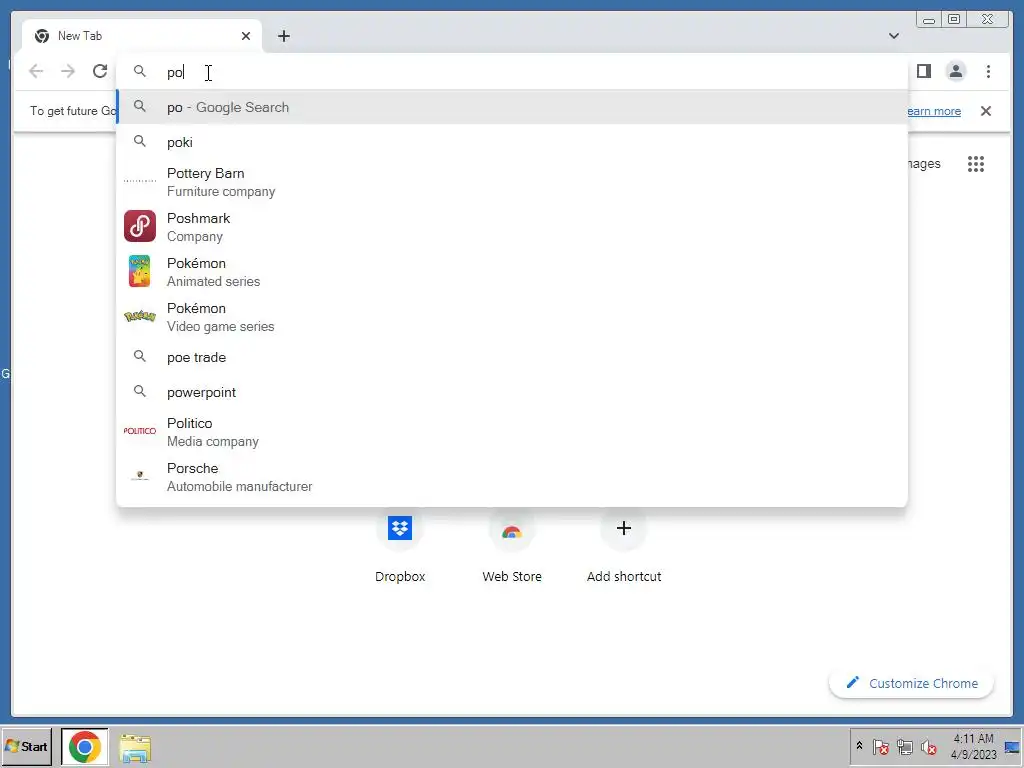Screen dimensions: 1024x768
Task: Click the Poshmark logo icon
Action: pyautogui.click(x=140, y=226)
